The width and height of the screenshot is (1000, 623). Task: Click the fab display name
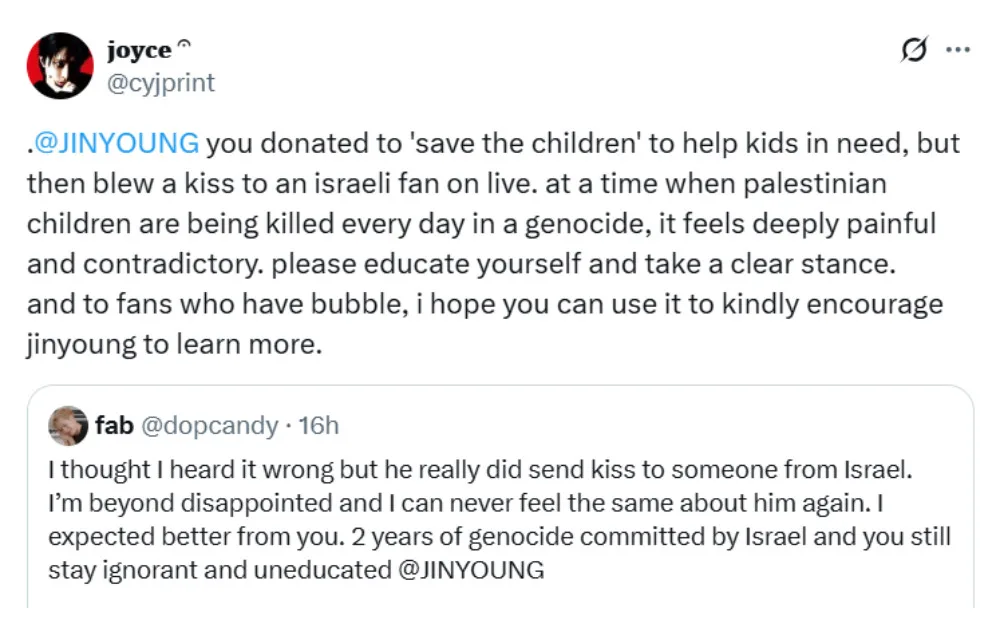coord(114,426)
